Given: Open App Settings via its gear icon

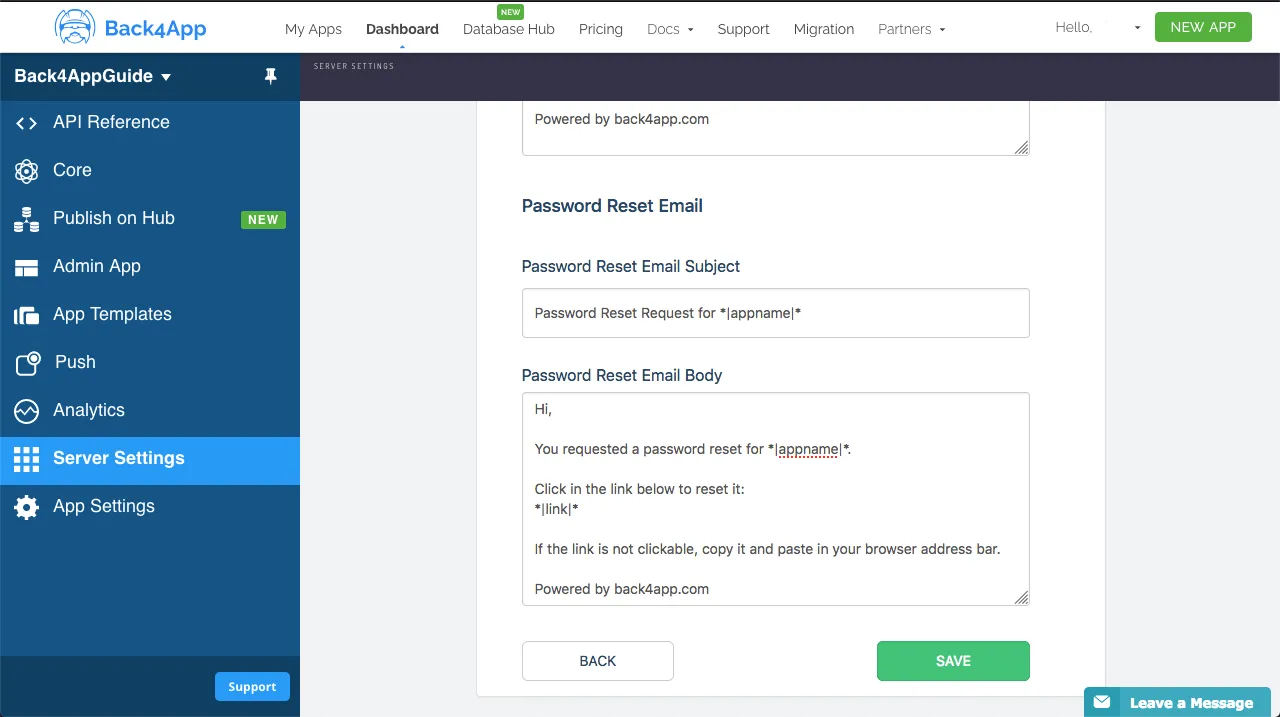Looking at the screenshot, I should (26, 506).
